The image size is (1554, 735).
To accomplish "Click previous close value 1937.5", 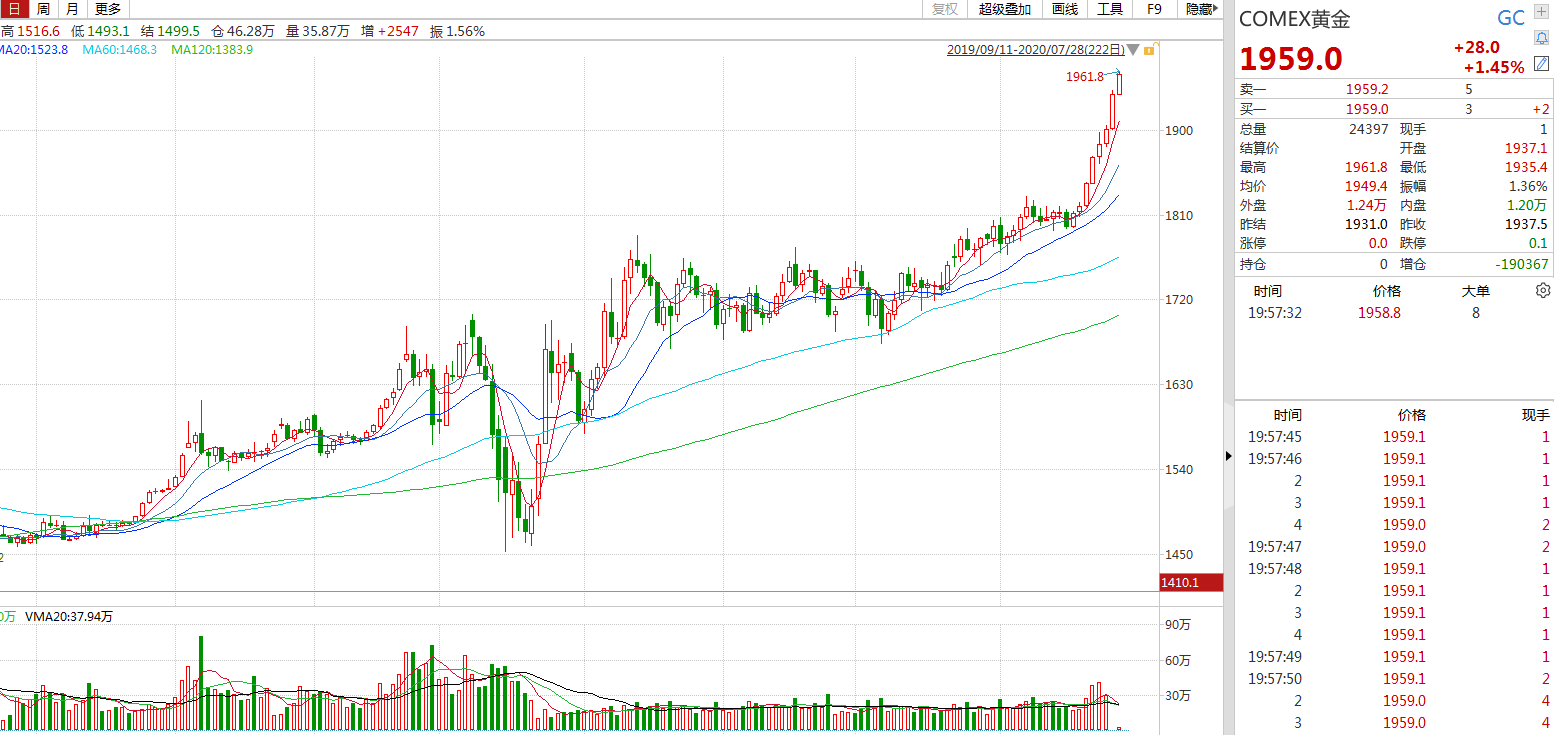I will point(1526,224).
